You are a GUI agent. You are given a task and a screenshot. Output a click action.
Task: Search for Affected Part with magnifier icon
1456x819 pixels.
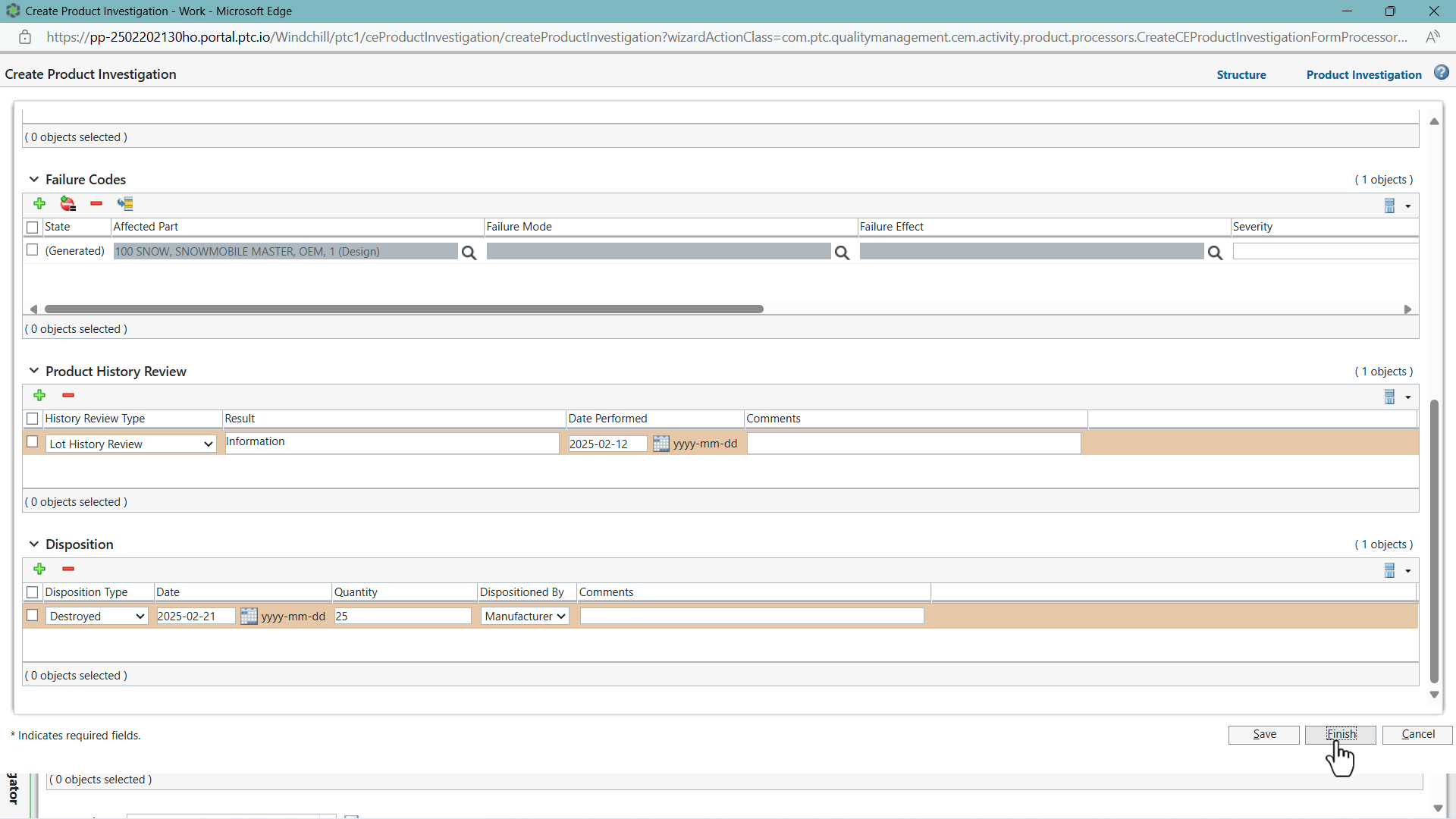click(469, 253)
